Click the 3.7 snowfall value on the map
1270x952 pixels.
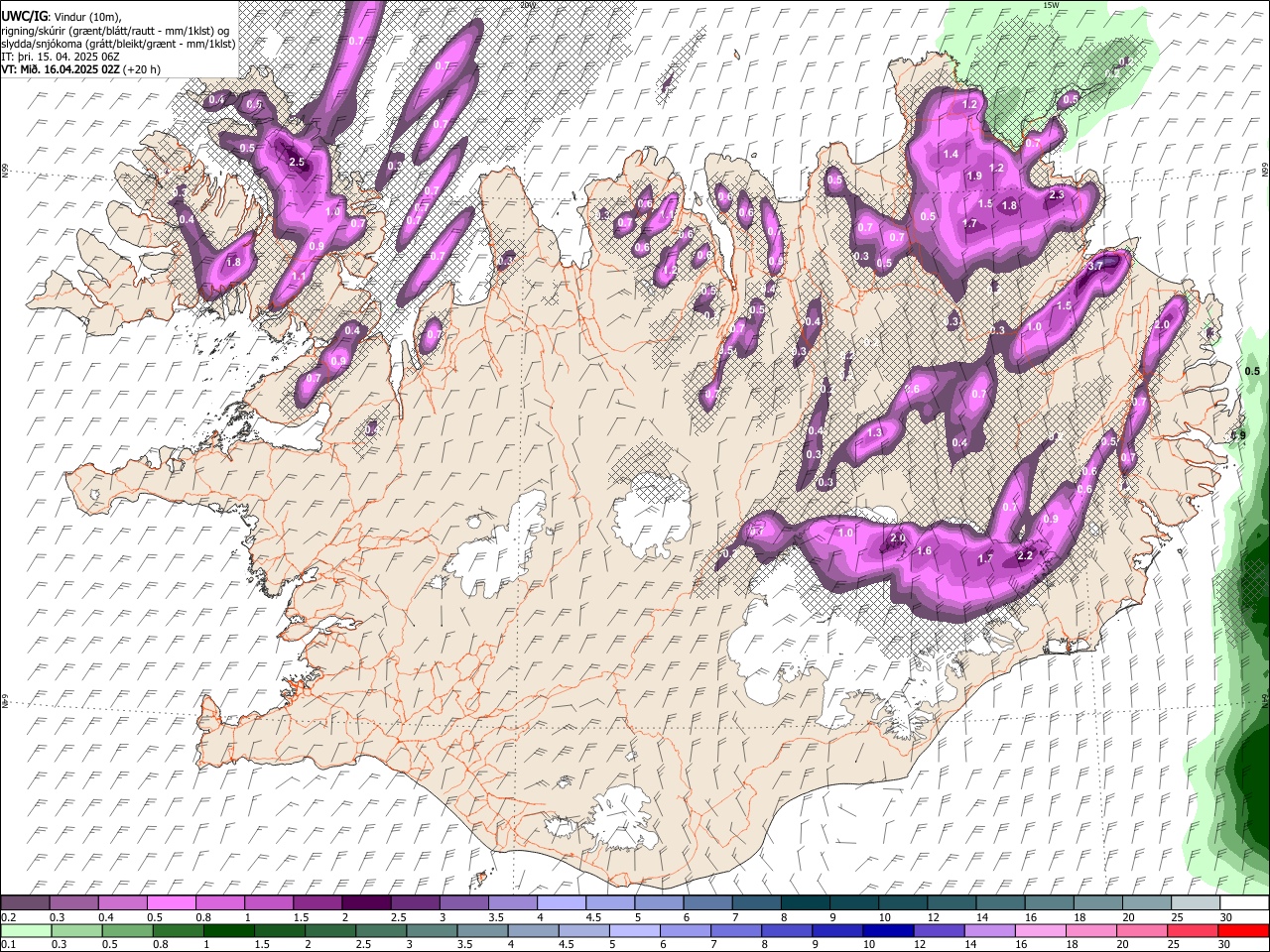[1095, 267]
